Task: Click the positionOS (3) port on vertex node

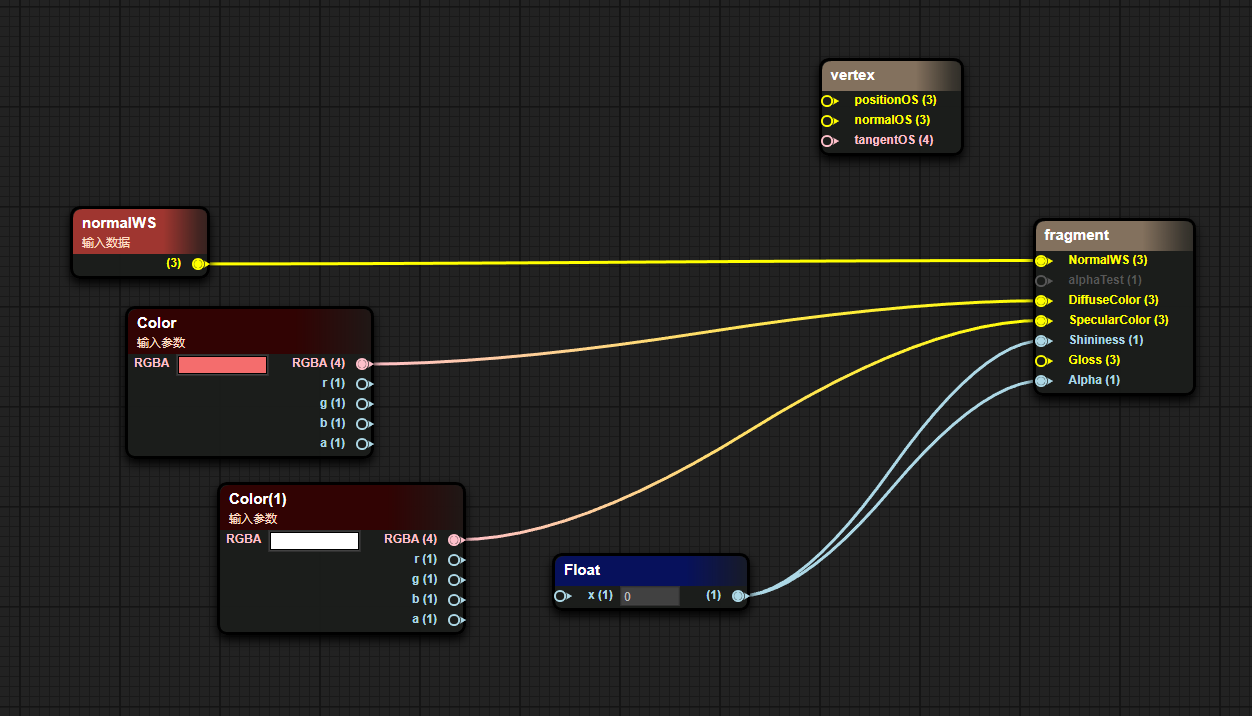Action: [830, 100]
